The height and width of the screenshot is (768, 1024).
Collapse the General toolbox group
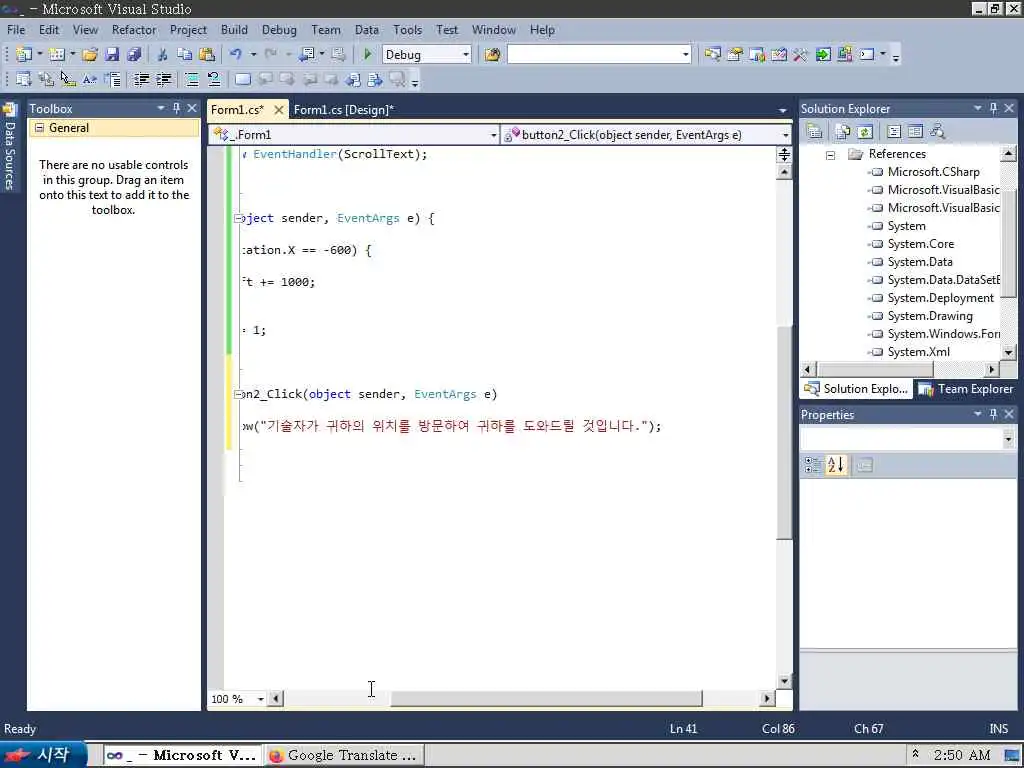[39, 128]
